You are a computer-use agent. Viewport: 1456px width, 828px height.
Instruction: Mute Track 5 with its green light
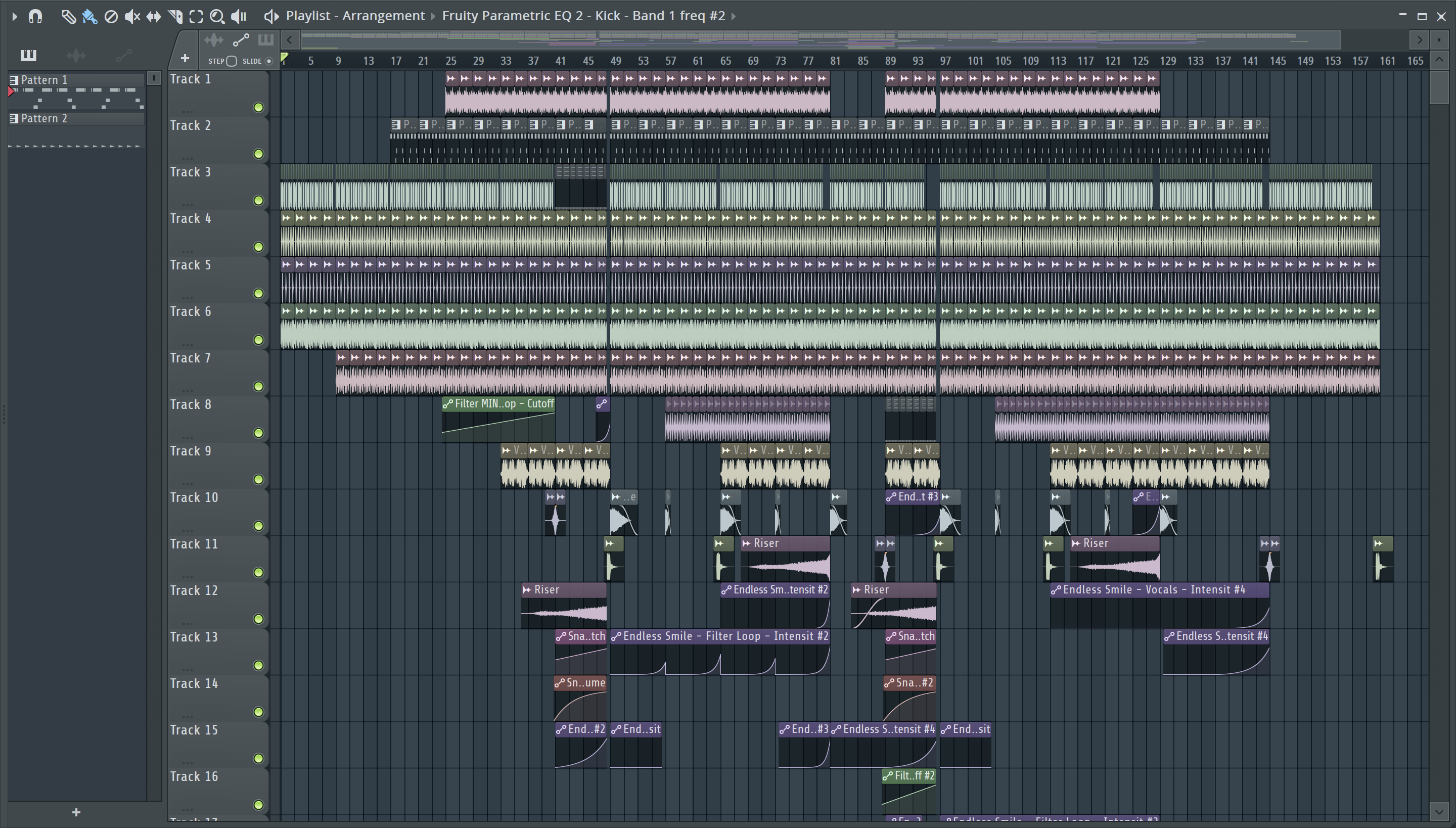click(259, 294)
